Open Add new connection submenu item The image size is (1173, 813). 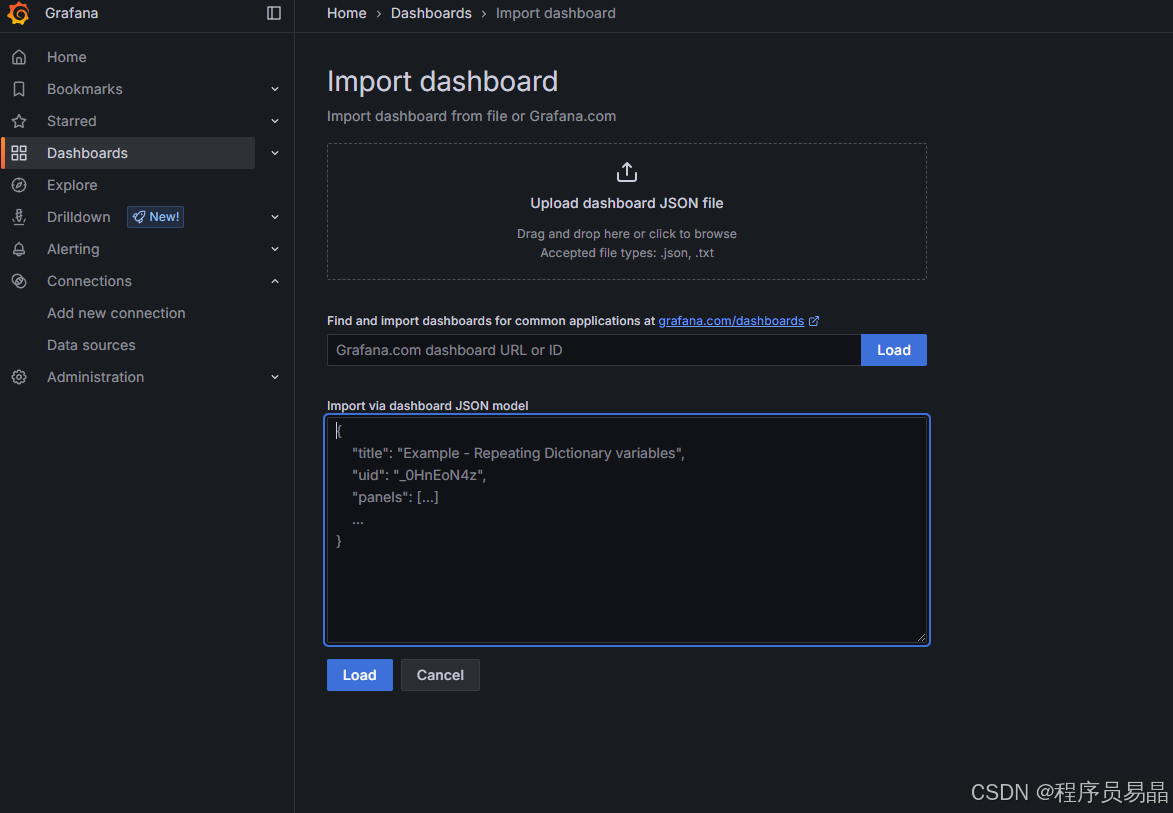[116, 313]
